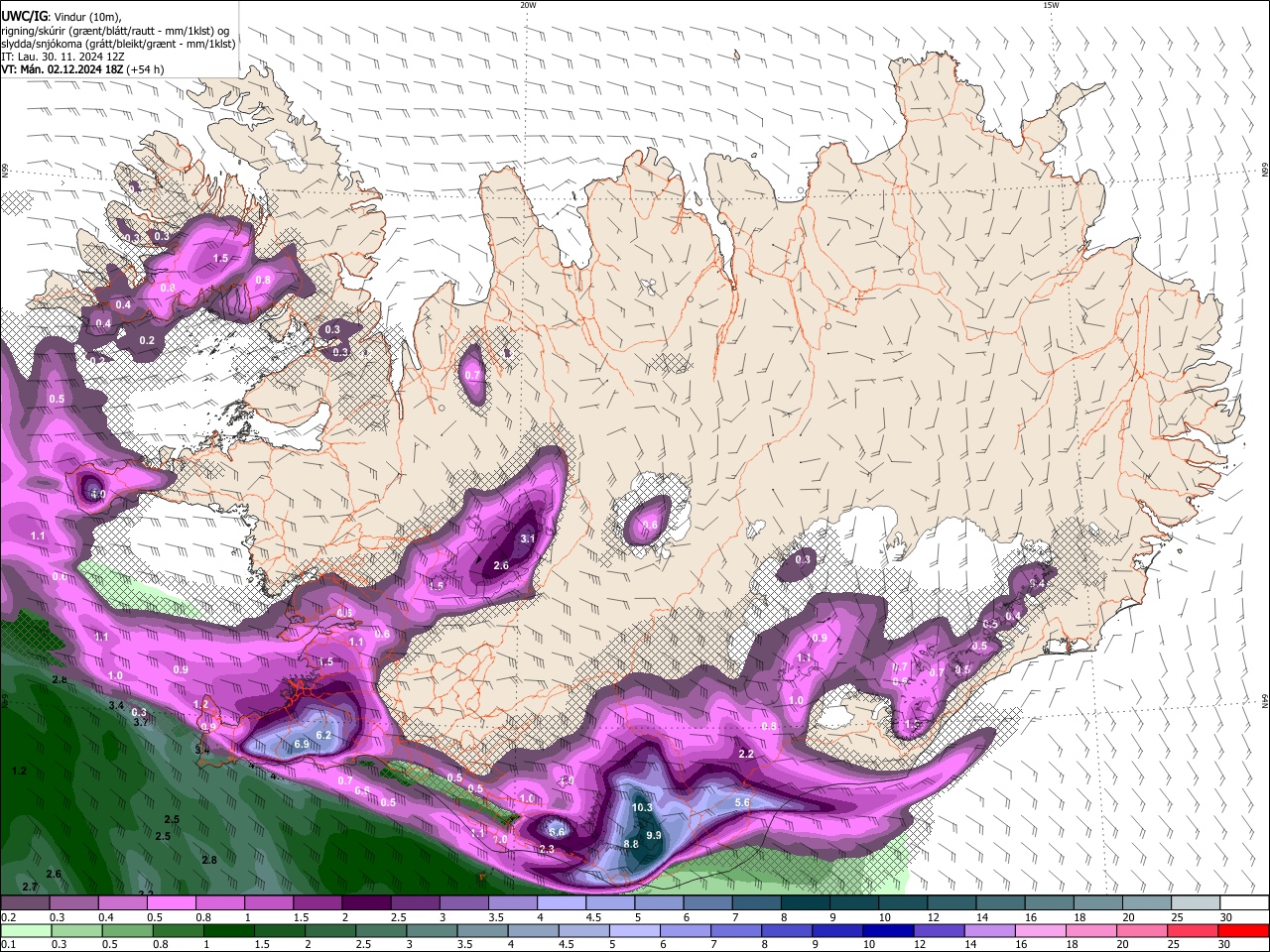The height and width of the screenshot is (952, 1270).
Task: Click the light grey swatch at 25 in the purple legend
Action: coord(1197,903)
